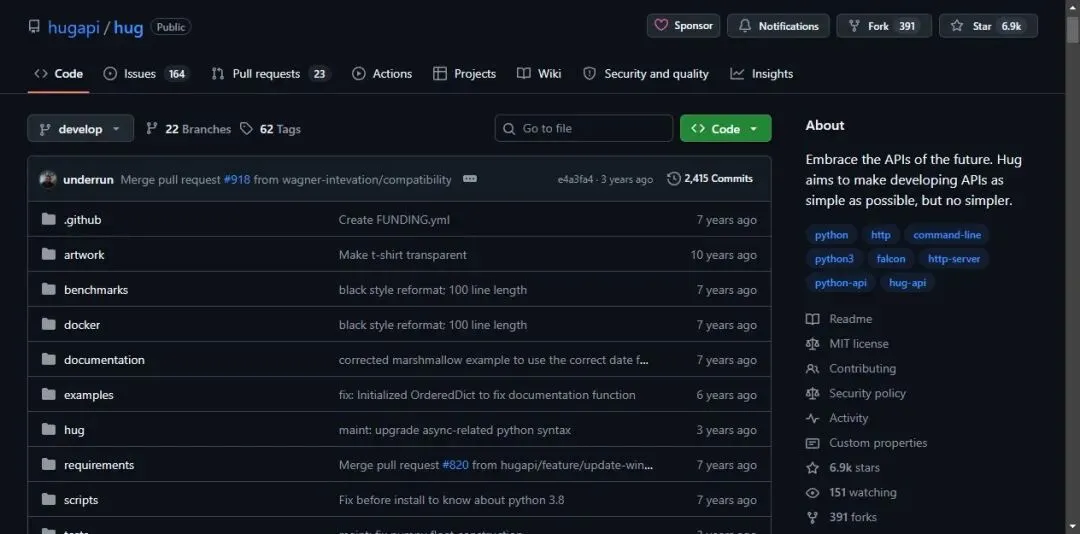Open 'maint: upgrade async-related python syntax' commit
Screen dimensions: 1080x534
tap(455, 430)
